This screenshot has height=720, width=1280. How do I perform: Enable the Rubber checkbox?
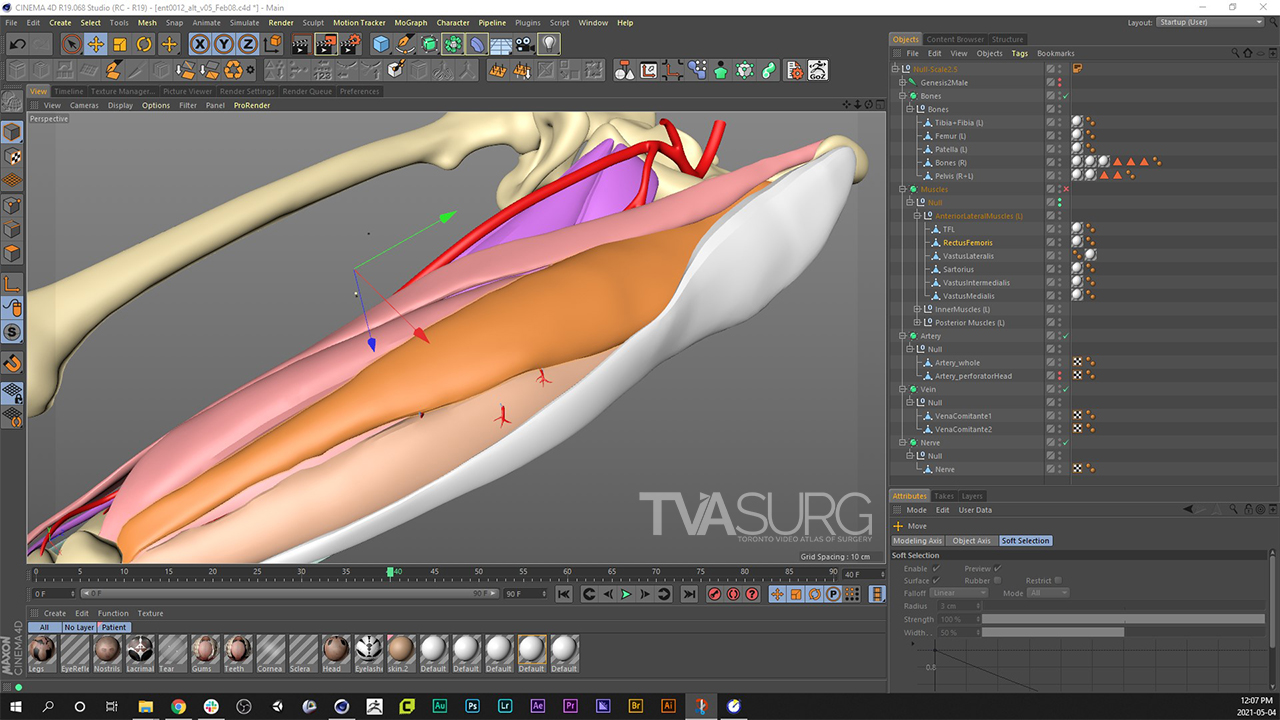point(997,580)
